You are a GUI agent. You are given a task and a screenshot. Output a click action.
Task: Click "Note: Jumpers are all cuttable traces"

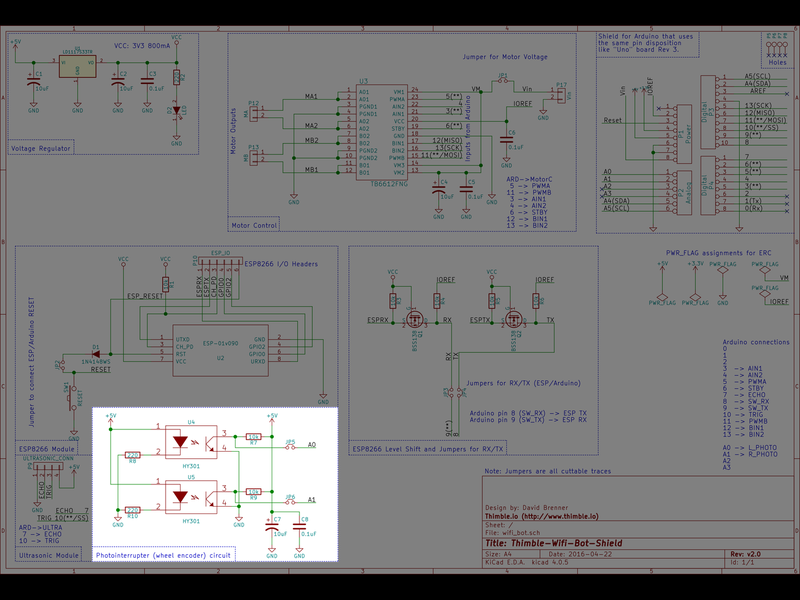coord(547,471)
